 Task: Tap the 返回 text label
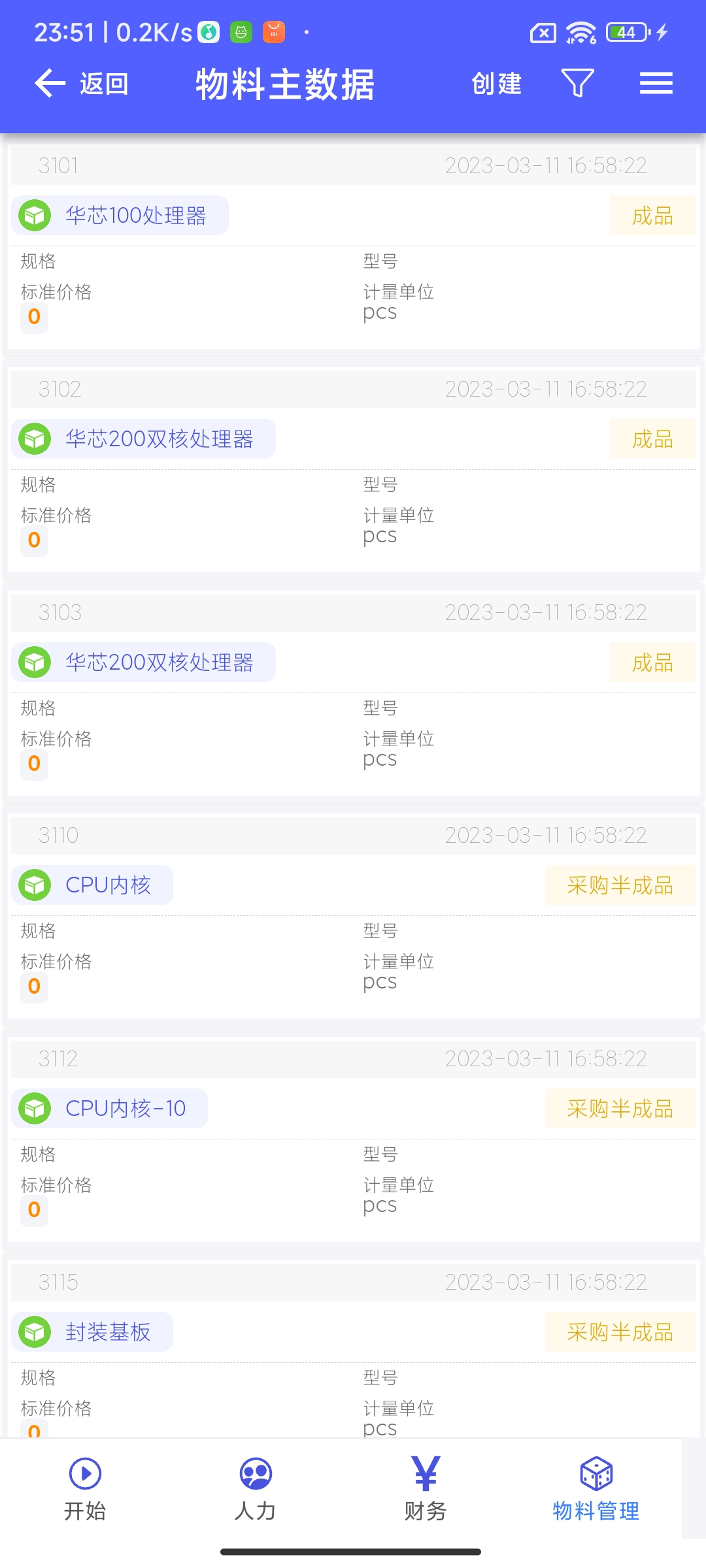(104, 84)
